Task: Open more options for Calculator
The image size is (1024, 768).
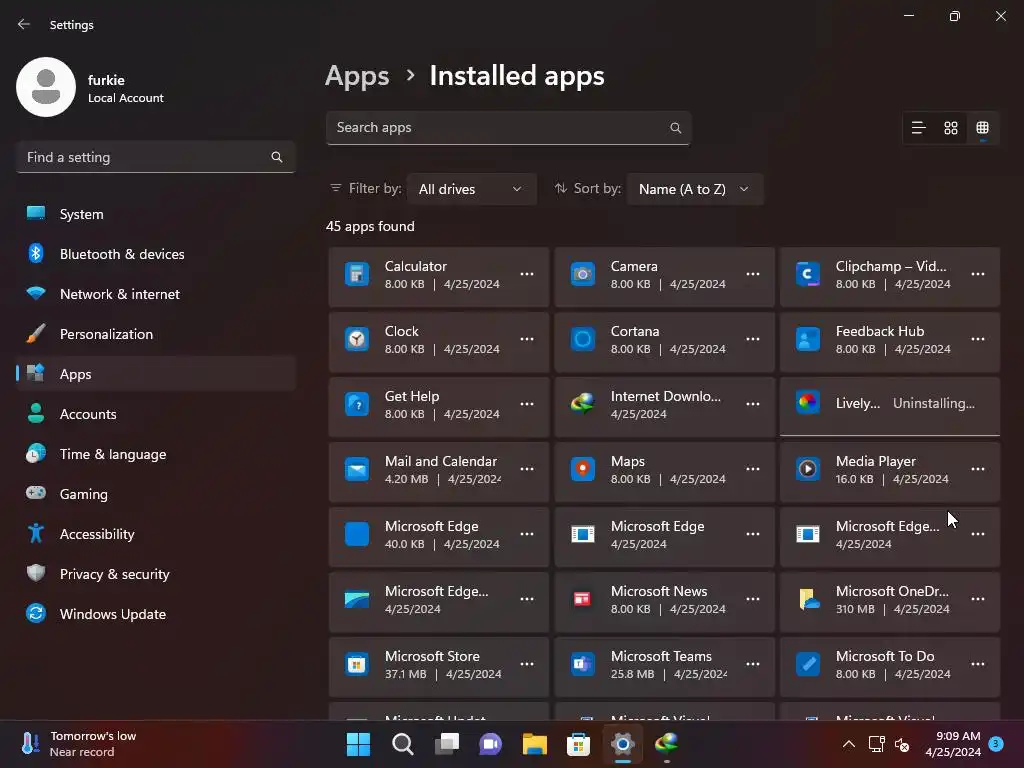Action: pyautogui.click(x=527, y=274)
